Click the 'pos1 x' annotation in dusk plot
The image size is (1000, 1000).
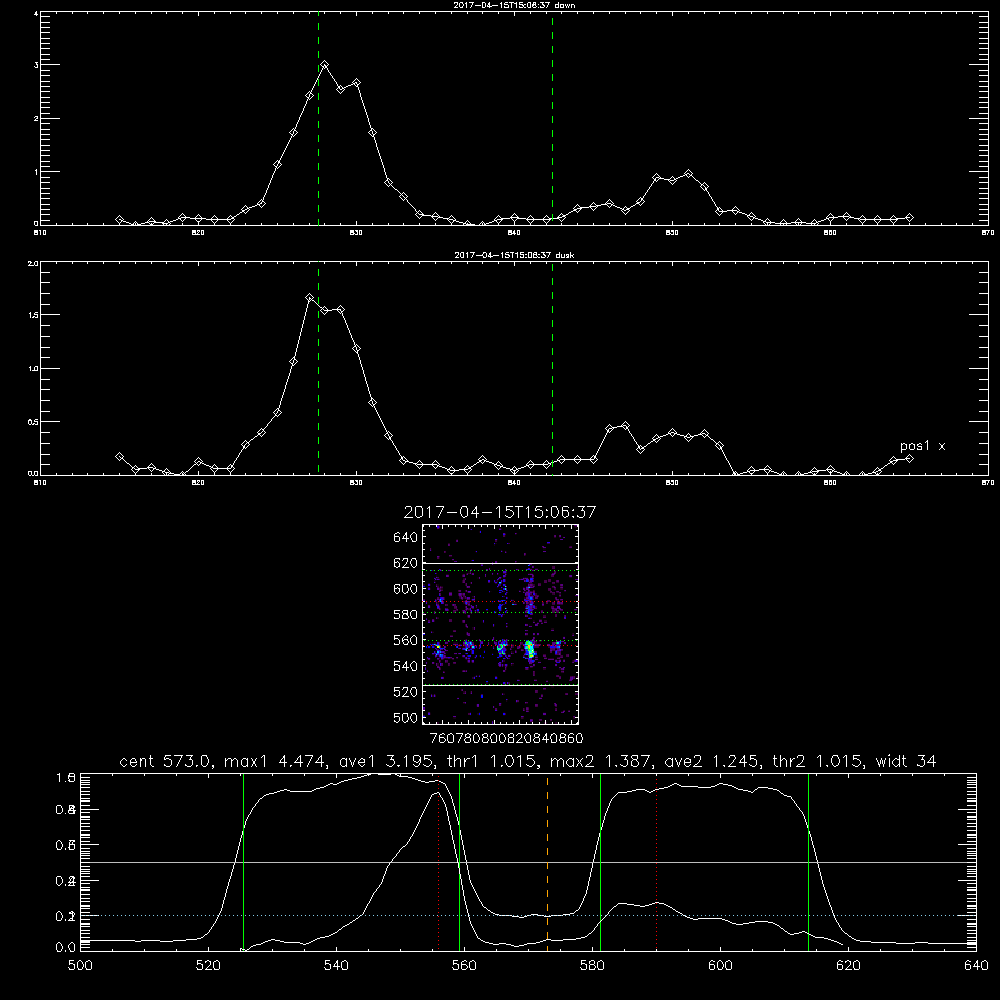click(x=922, y=446)
